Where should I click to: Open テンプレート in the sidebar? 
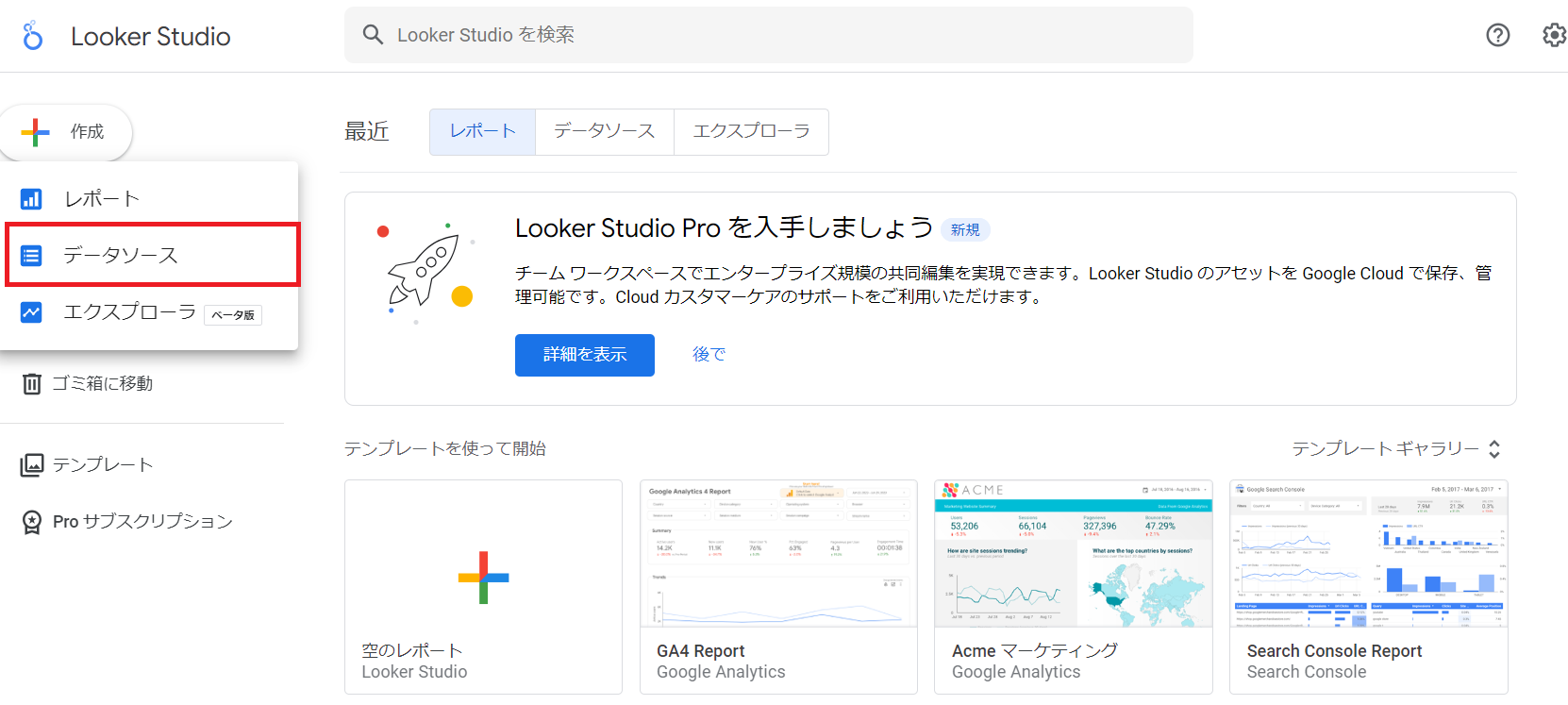pos(87,465)
